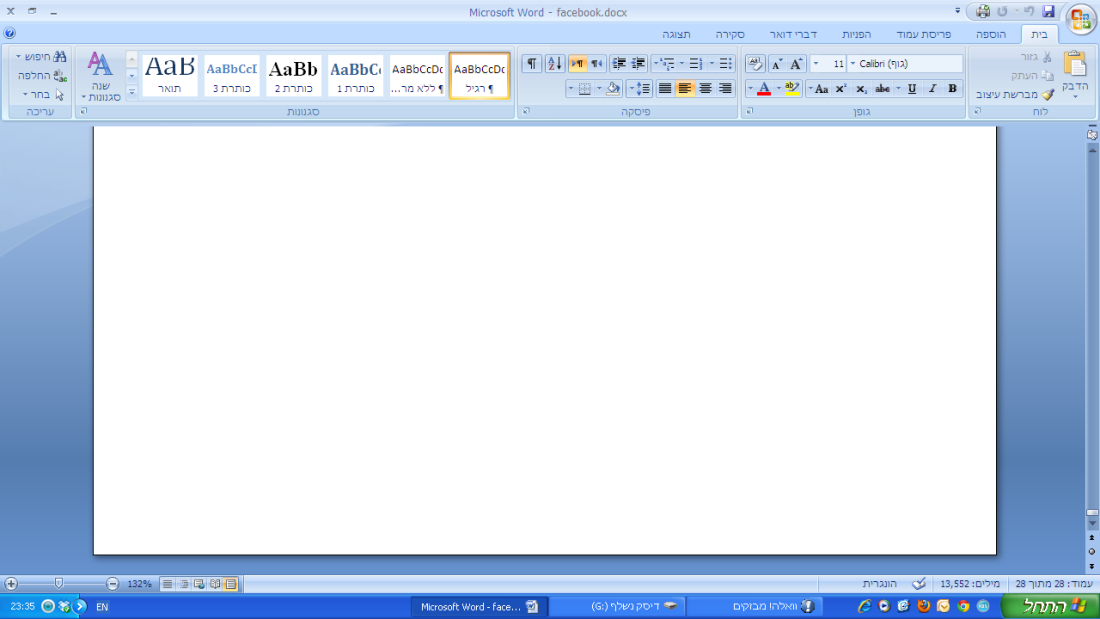Switch to the סקירה tab

coord(730,34)
